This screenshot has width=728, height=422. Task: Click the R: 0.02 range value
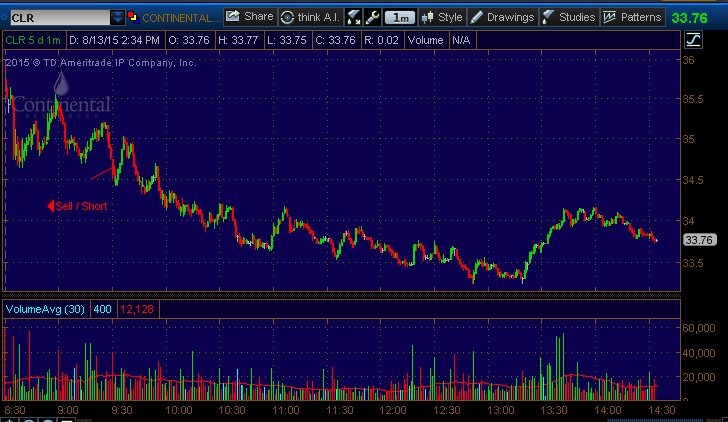tap(381, 40)
